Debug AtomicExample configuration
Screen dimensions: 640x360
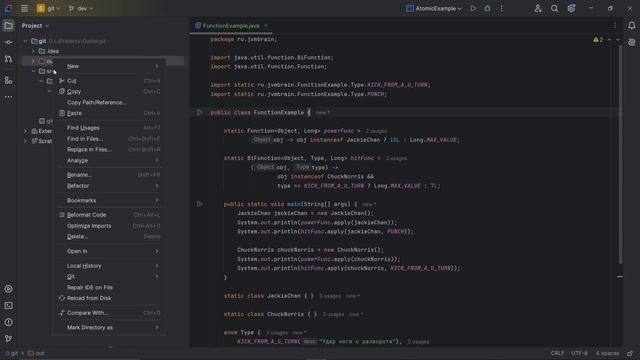[487, 8]
